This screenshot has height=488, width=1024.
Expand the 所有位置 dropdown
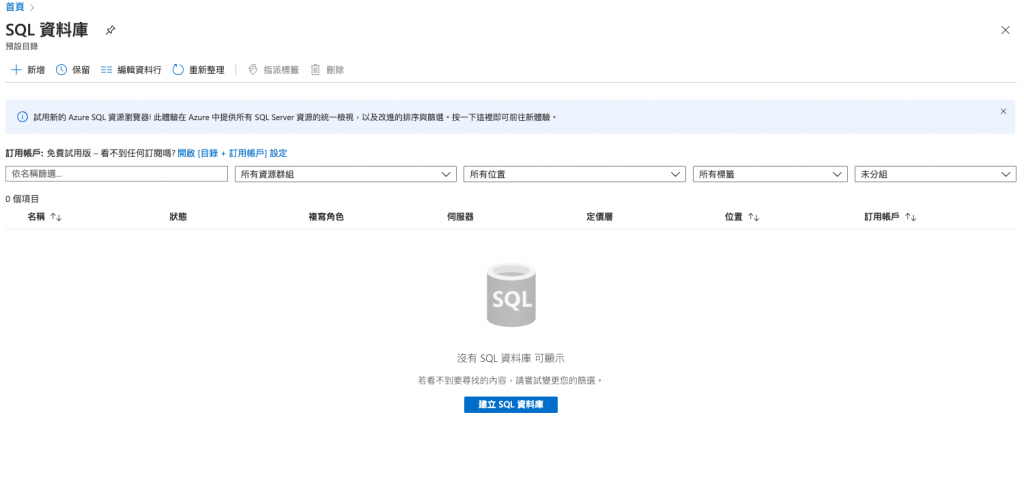[574, 174]
